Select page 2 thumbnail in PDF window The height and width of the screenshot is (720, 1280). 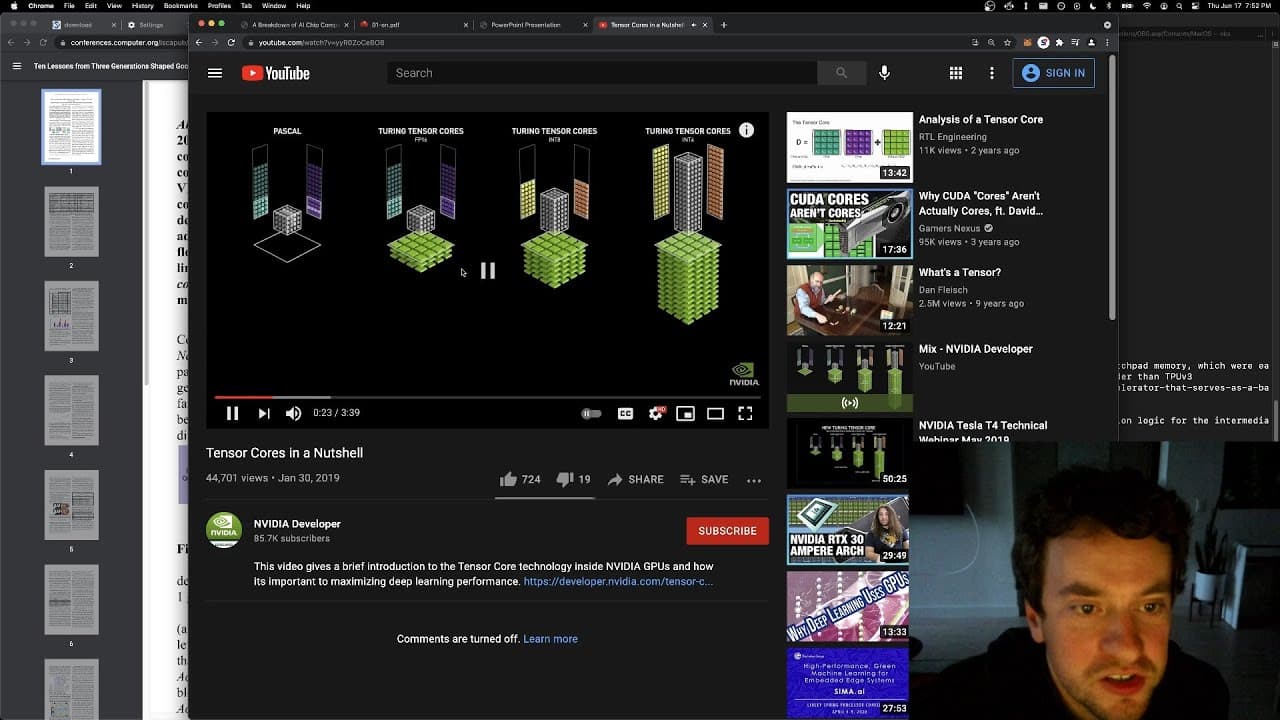pyautogui.click(x=71, y=221)
